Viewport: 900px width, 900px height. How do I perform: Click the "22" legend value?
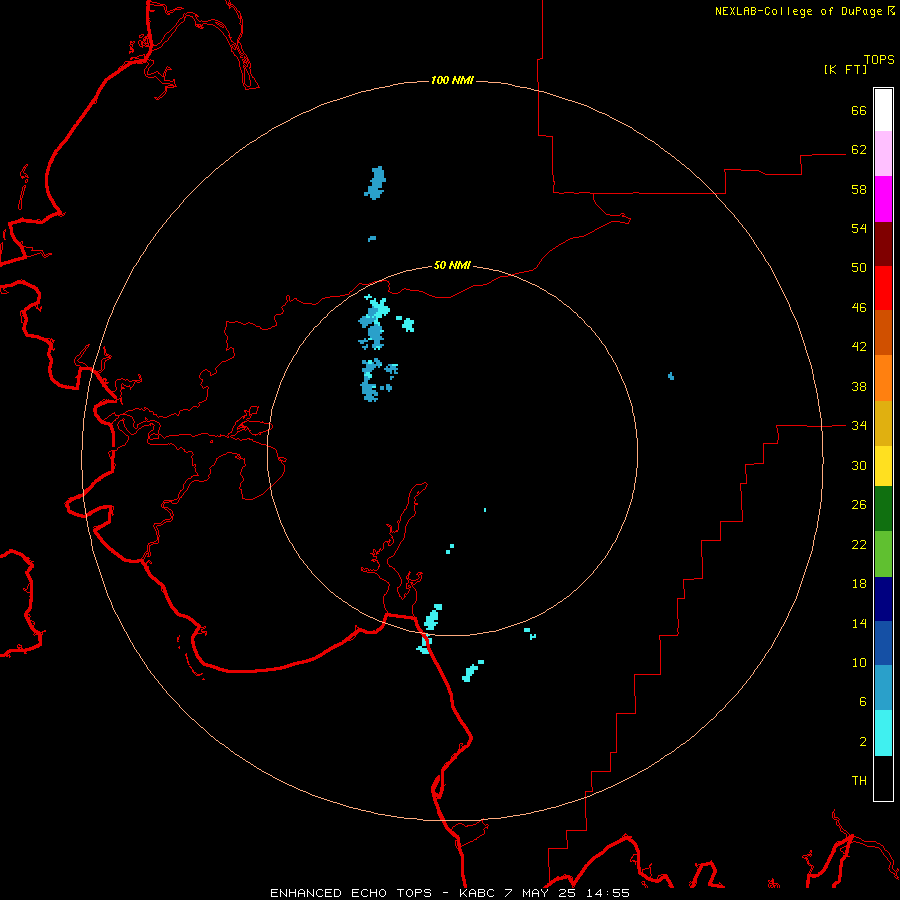coord(859,544)
